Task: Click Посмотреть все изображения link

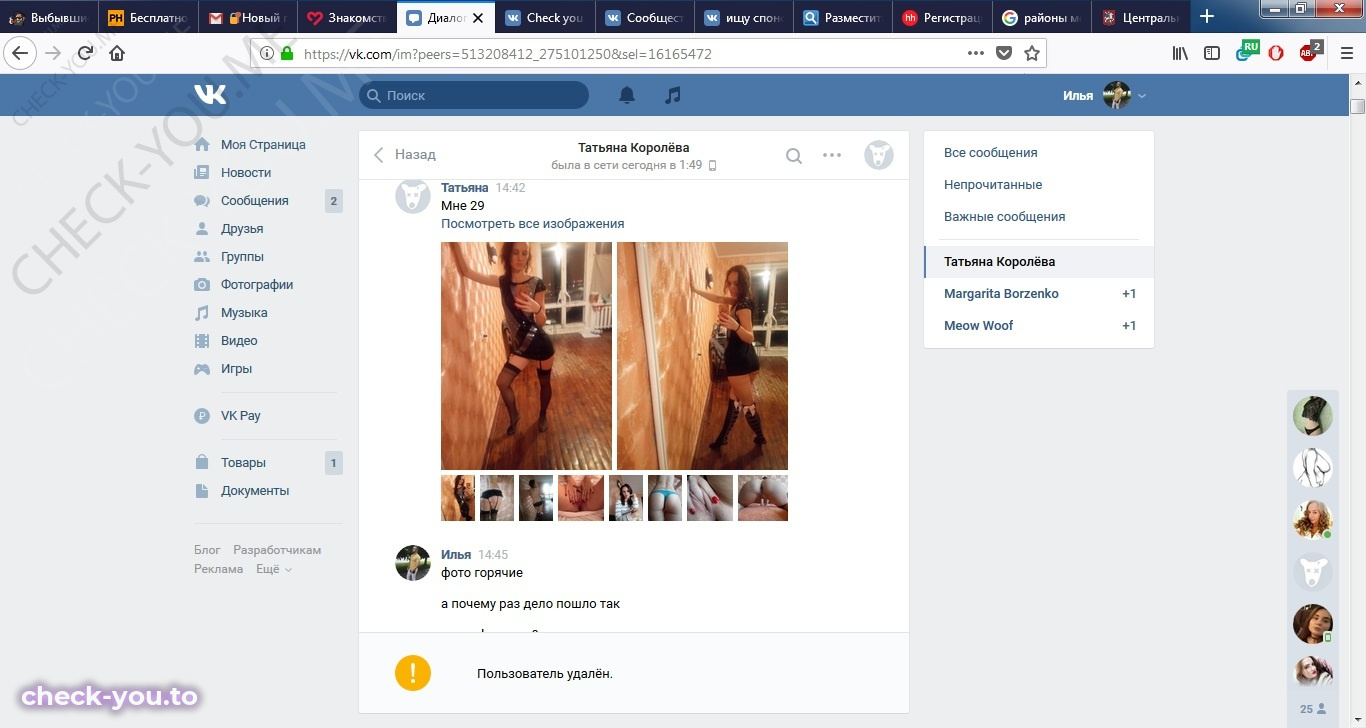Action: pyautogui.click(x=532, y=224)
